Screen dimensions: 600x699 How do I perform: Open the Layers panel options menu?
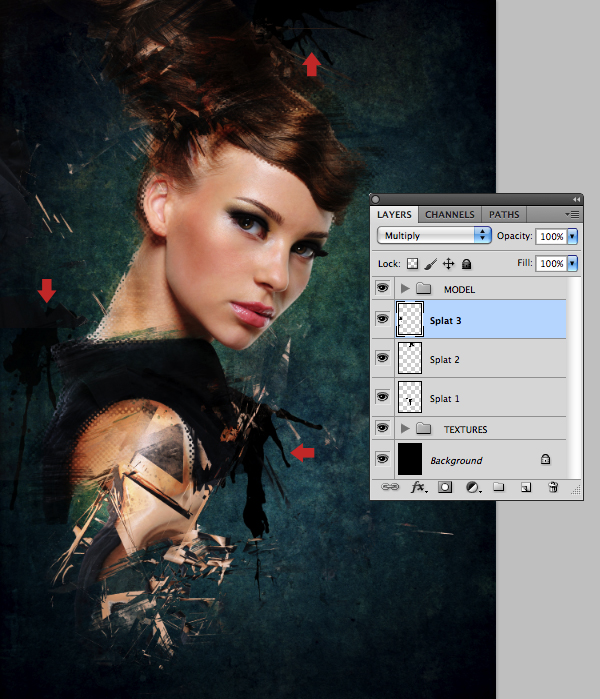[x=572, y=214]
